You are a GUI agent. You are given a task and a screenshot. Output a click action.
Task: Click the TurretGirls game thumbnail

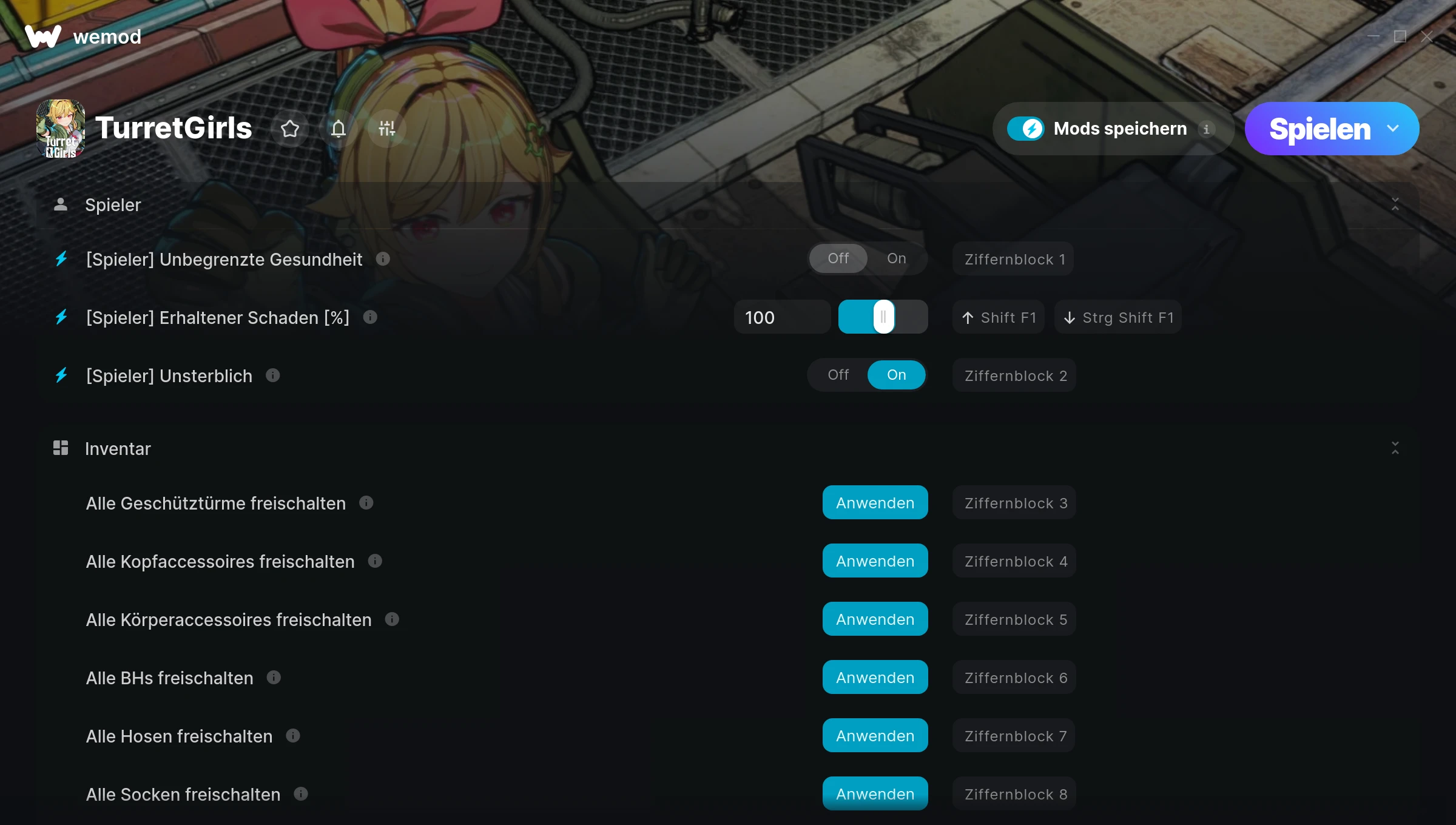61,129
